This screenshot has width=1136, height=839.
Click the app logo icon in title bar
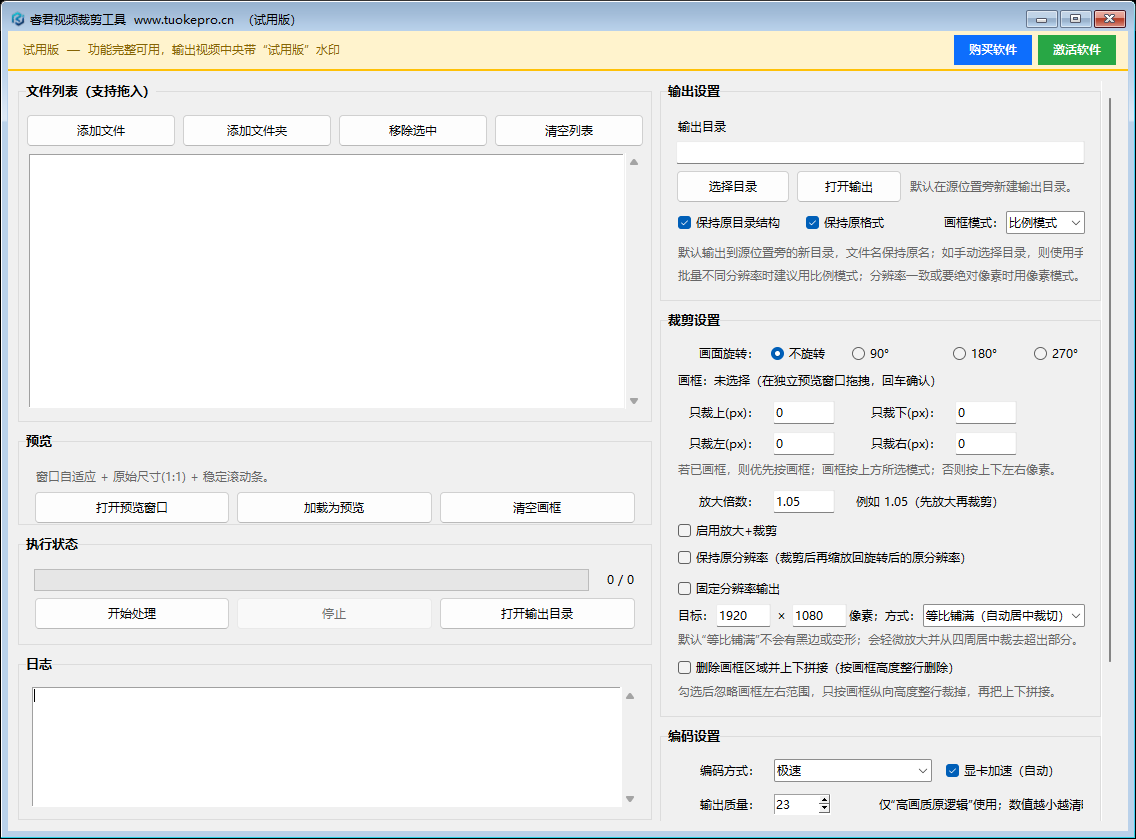coord(18,20)
